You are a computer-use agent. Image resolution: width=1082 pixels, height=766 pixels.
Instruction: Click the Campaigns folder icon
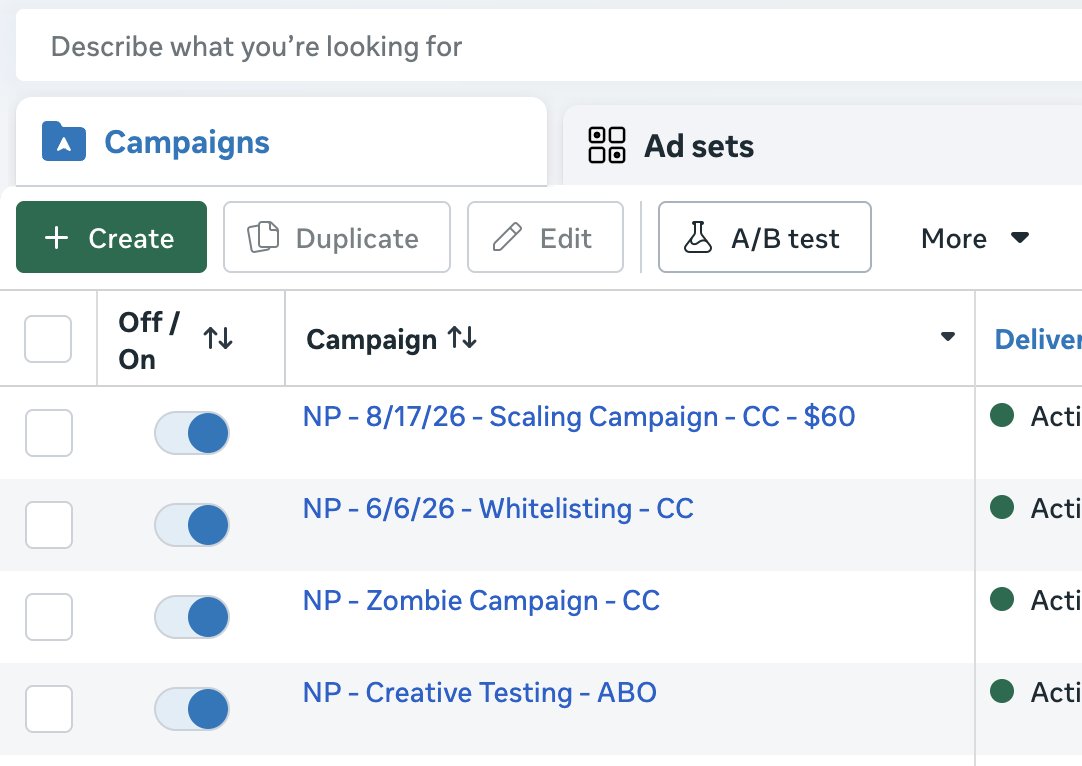[x=63, y=141]
